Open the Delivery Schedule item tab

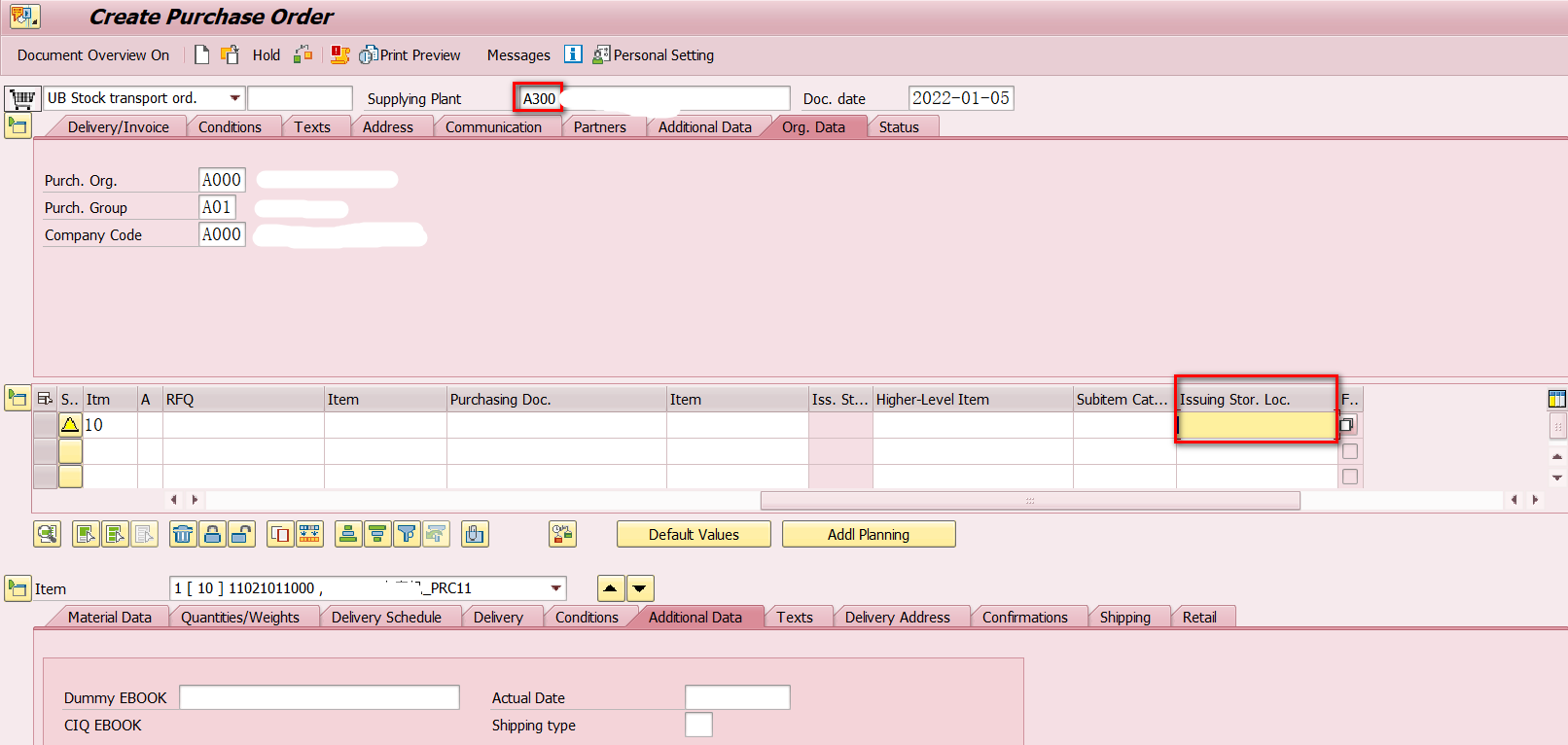pyautogui.click(x=386, y=618)
